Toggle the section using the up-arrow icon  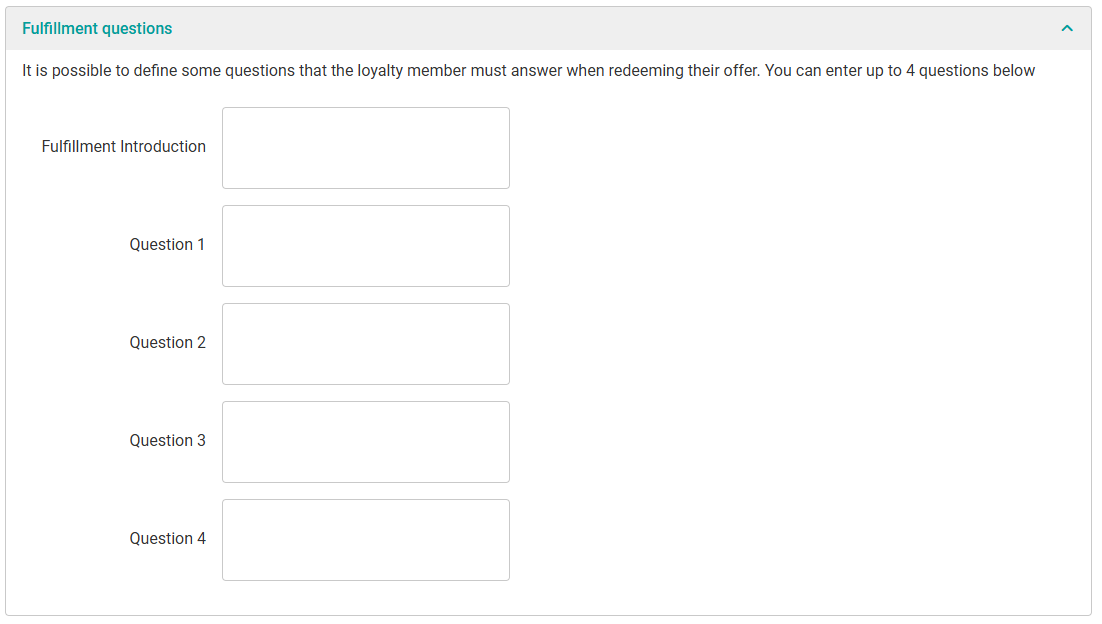[1067, 29]
